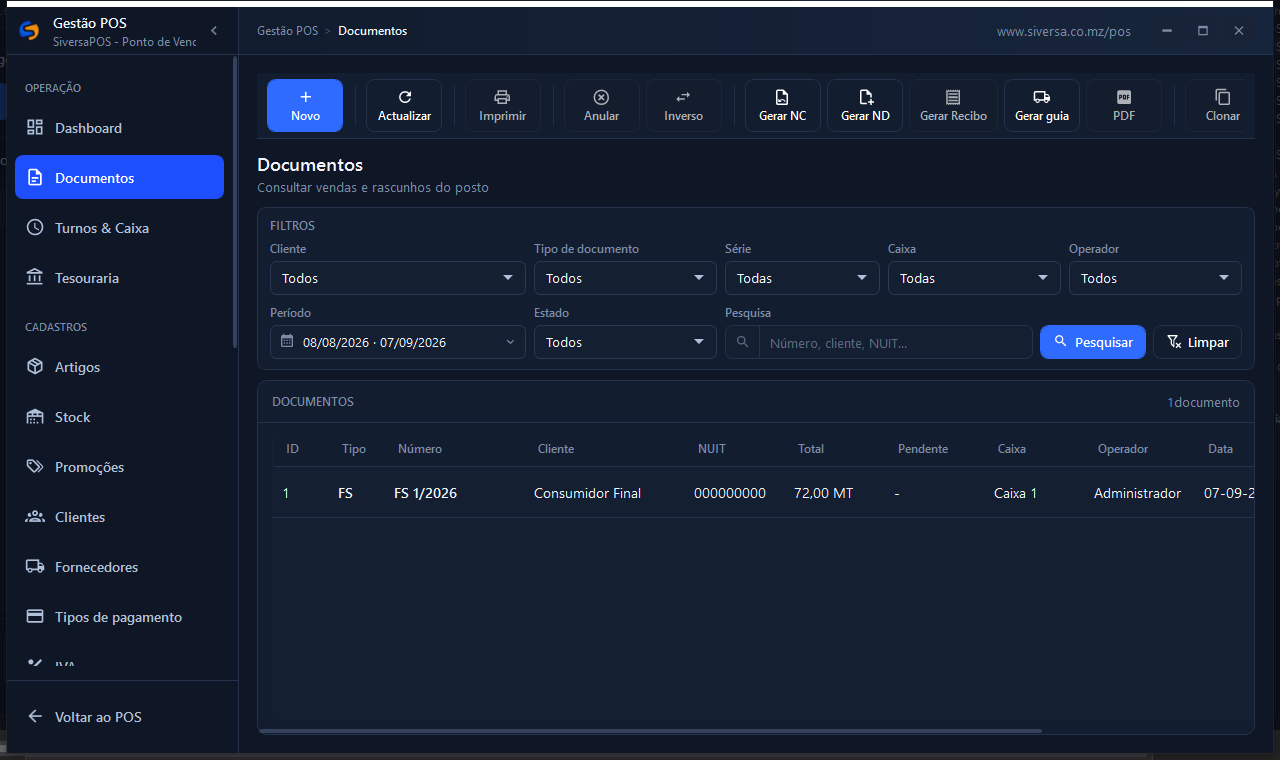Click the Gestão POS breadcrumb link

(287, 31)
